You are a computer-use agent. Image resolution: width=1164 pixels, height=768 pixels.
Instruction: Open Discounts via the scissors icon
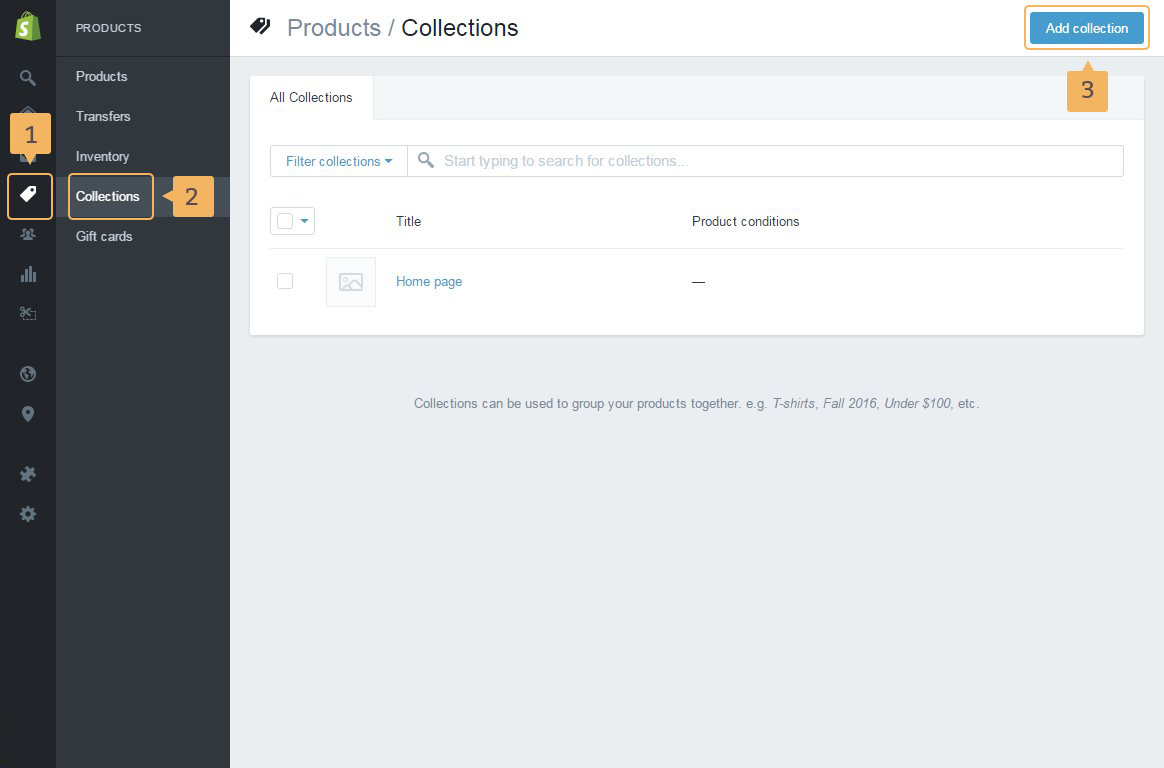click(28, 313)
